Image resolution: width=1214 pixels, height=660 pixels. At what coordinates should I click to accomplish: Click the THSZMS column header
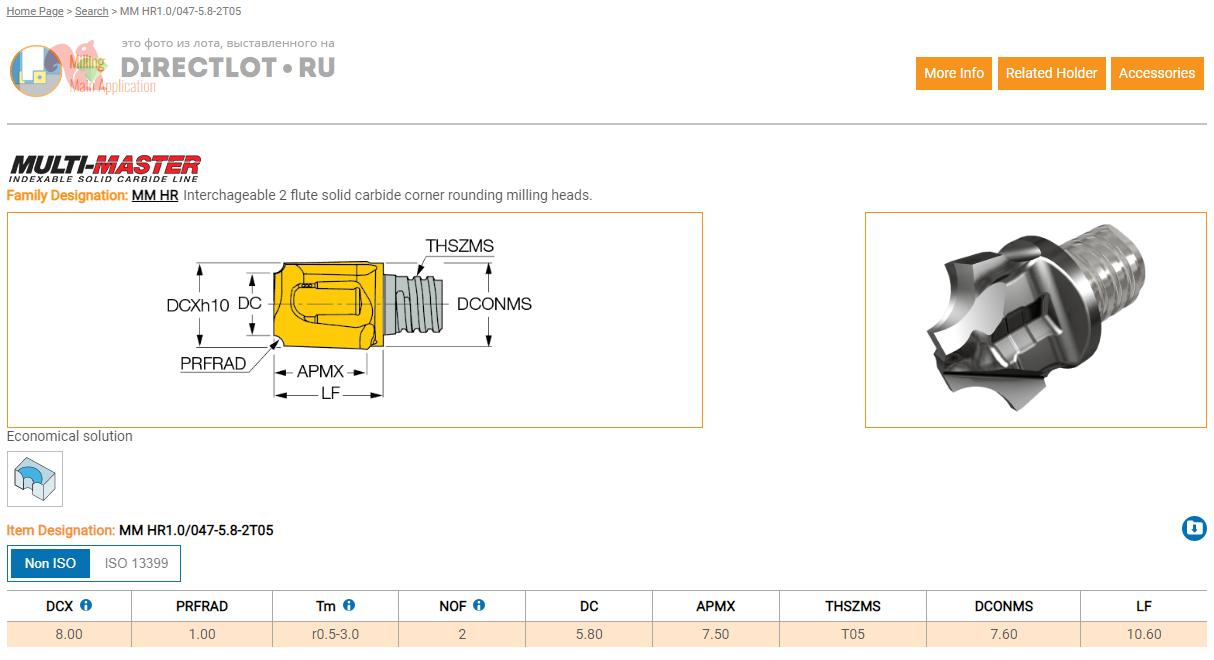pyautogui.click(x=853, y=606)
